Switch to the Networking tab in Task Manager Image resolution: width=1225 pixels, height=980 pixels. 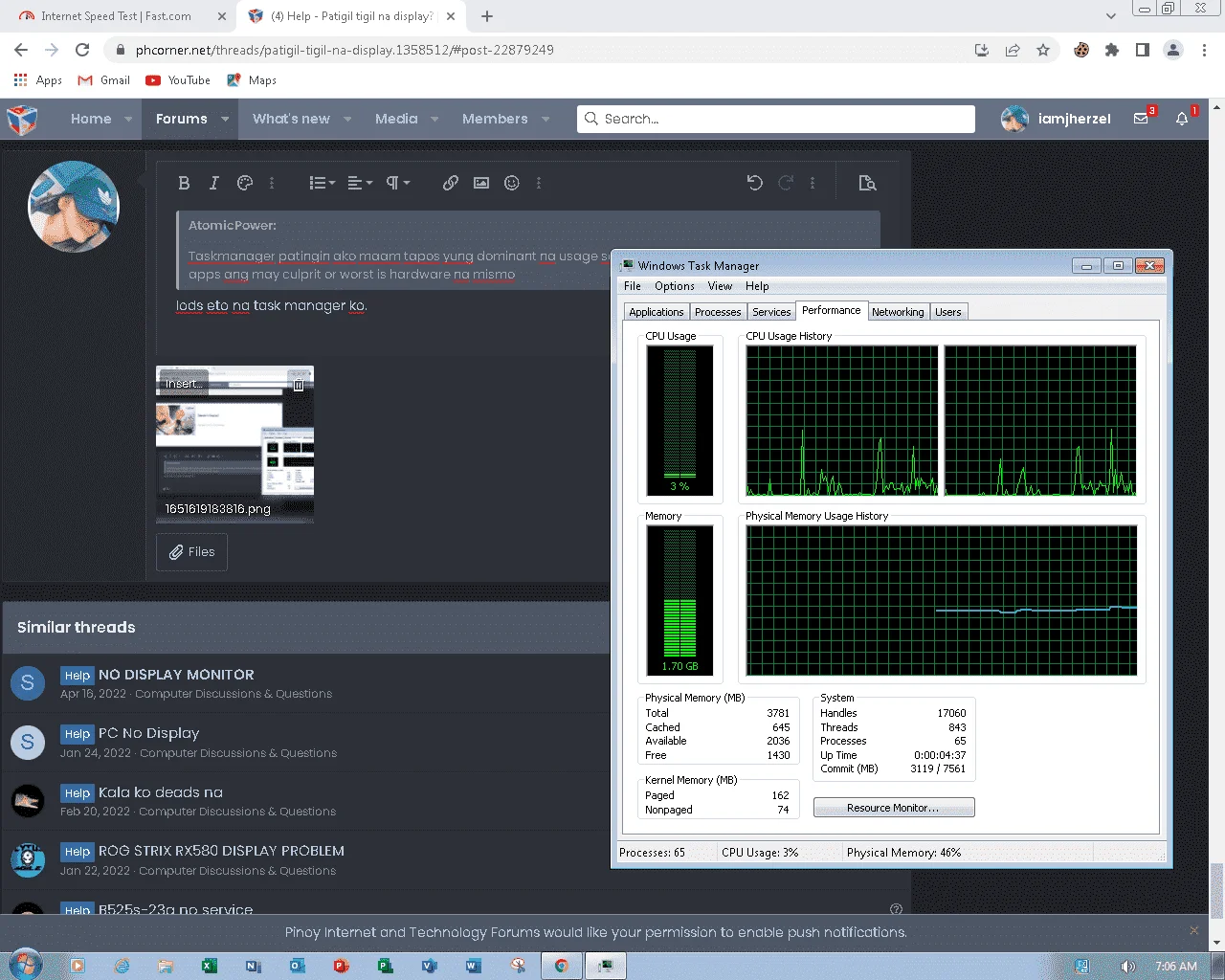898,312
